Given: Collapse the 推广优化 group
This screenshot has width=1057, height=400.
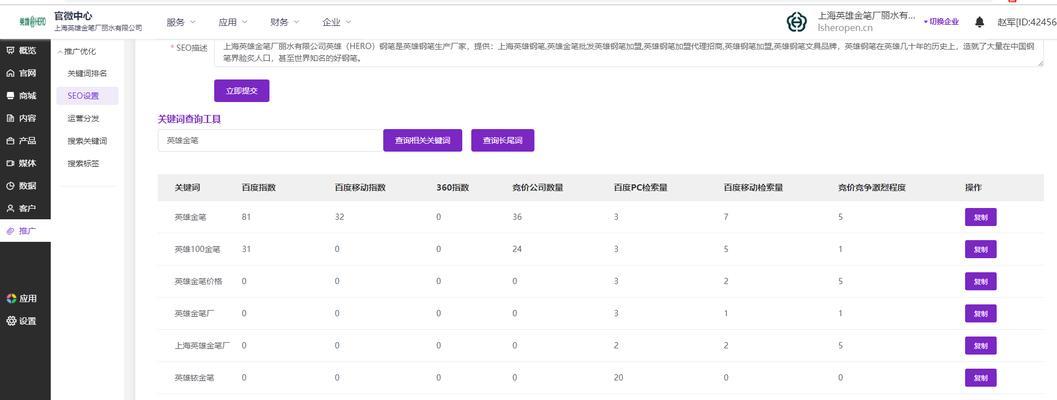Looking at the screenshot, I should tap(77, 51).
